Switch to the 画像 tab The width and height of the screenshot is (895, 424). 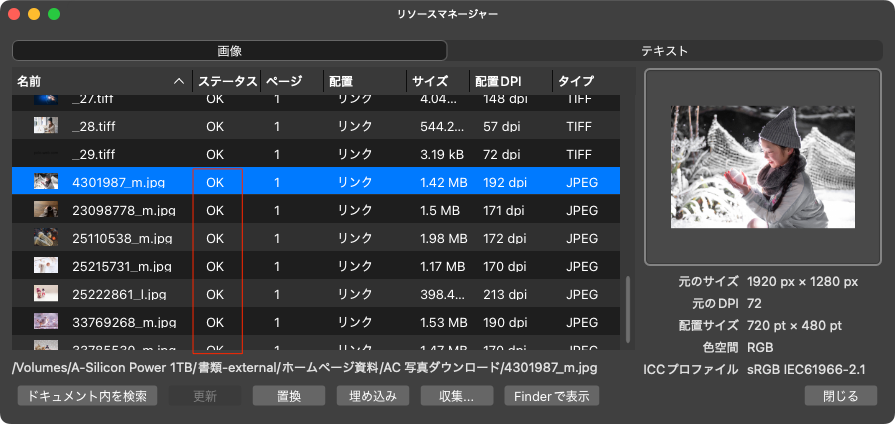[229, 50]
